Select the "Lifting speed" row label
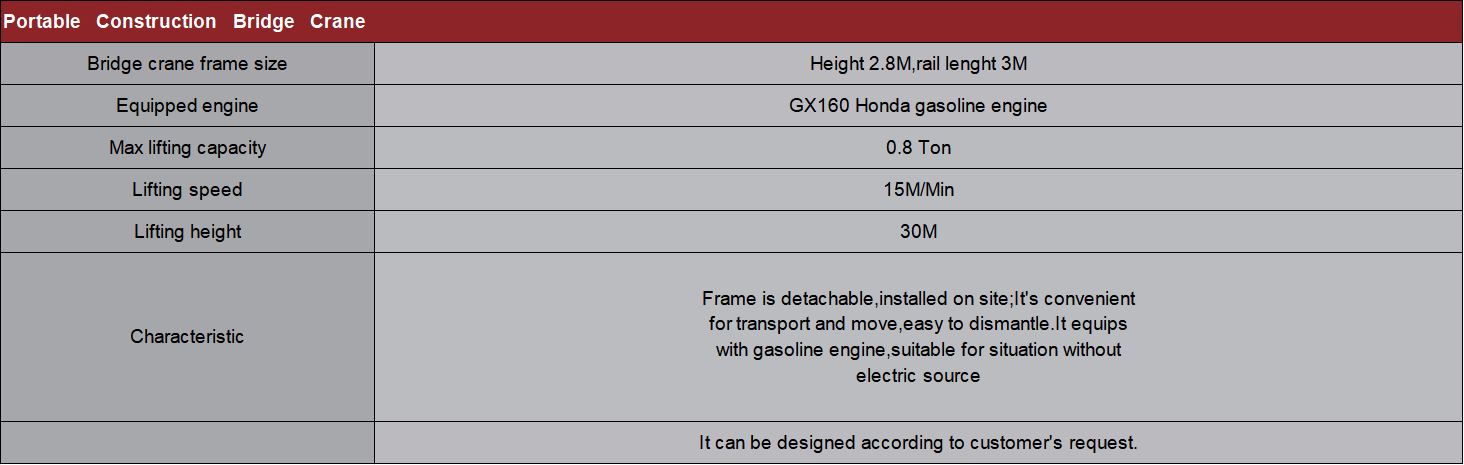The width and height of the screenshot is (1464, 465). 187,190
